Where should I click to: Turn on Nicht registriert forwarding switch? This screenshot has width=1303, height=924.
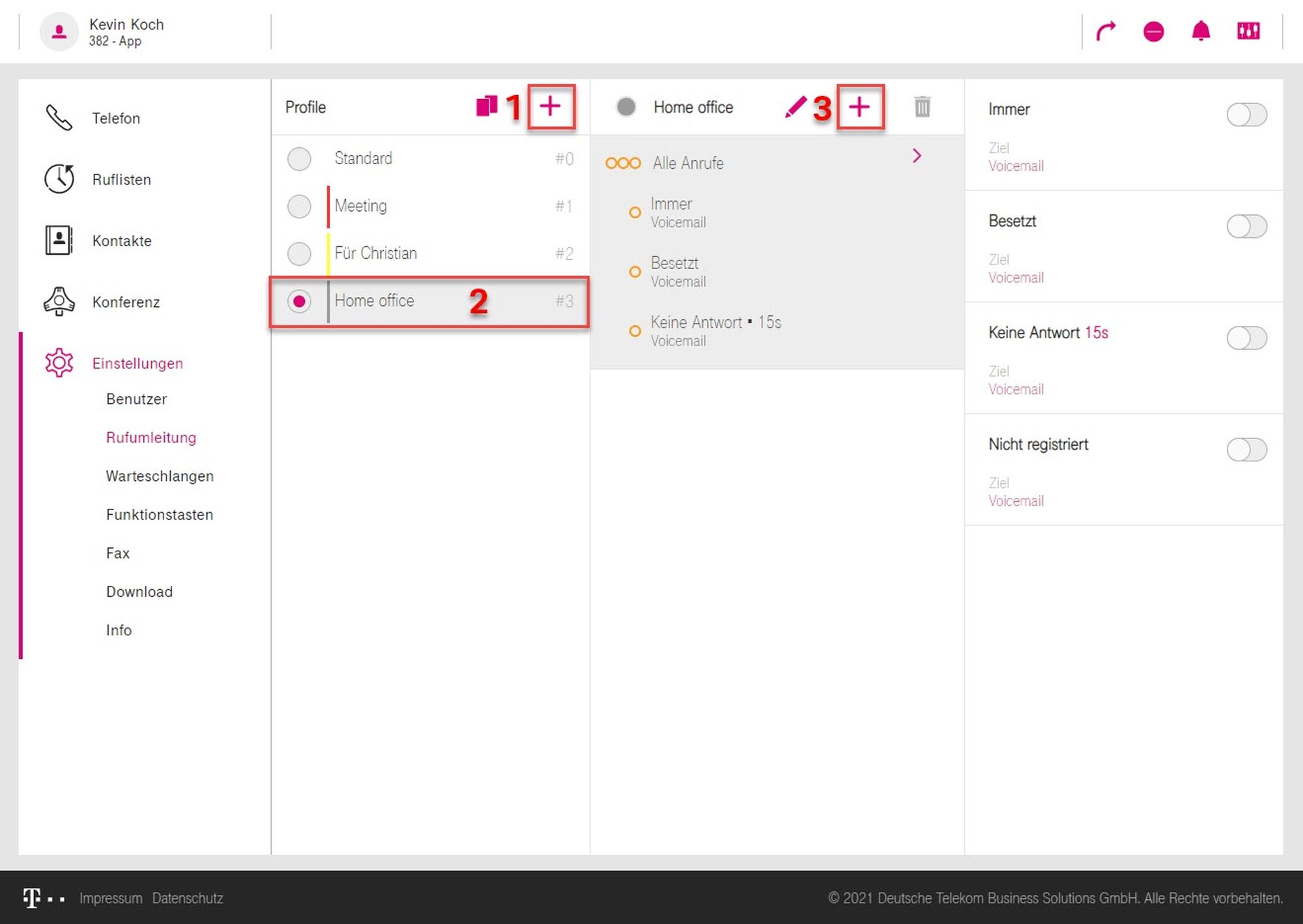point(1246,450)
